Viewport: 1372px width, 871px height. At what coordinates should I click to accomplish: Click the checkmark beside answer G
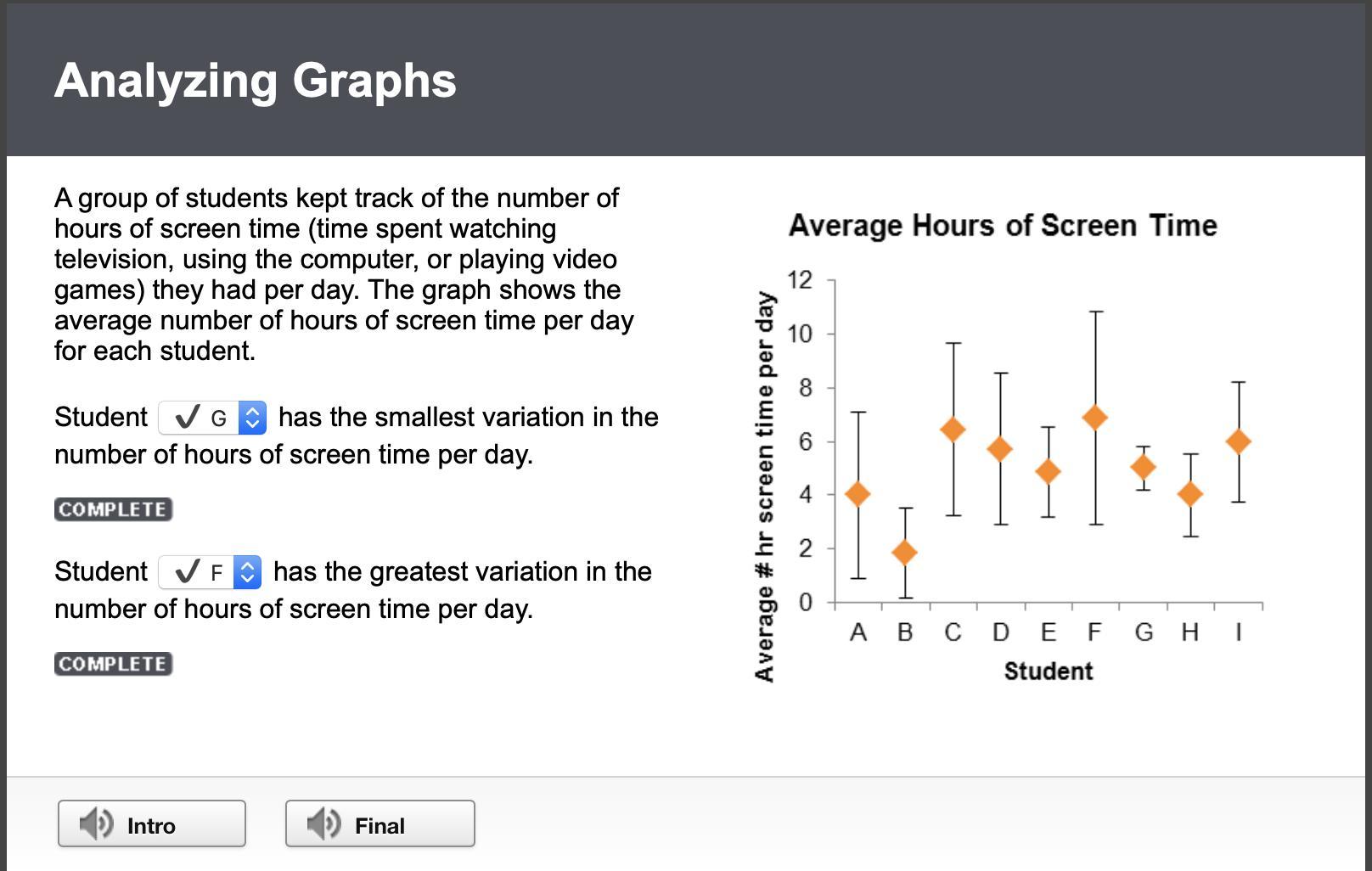coord(187,417)
